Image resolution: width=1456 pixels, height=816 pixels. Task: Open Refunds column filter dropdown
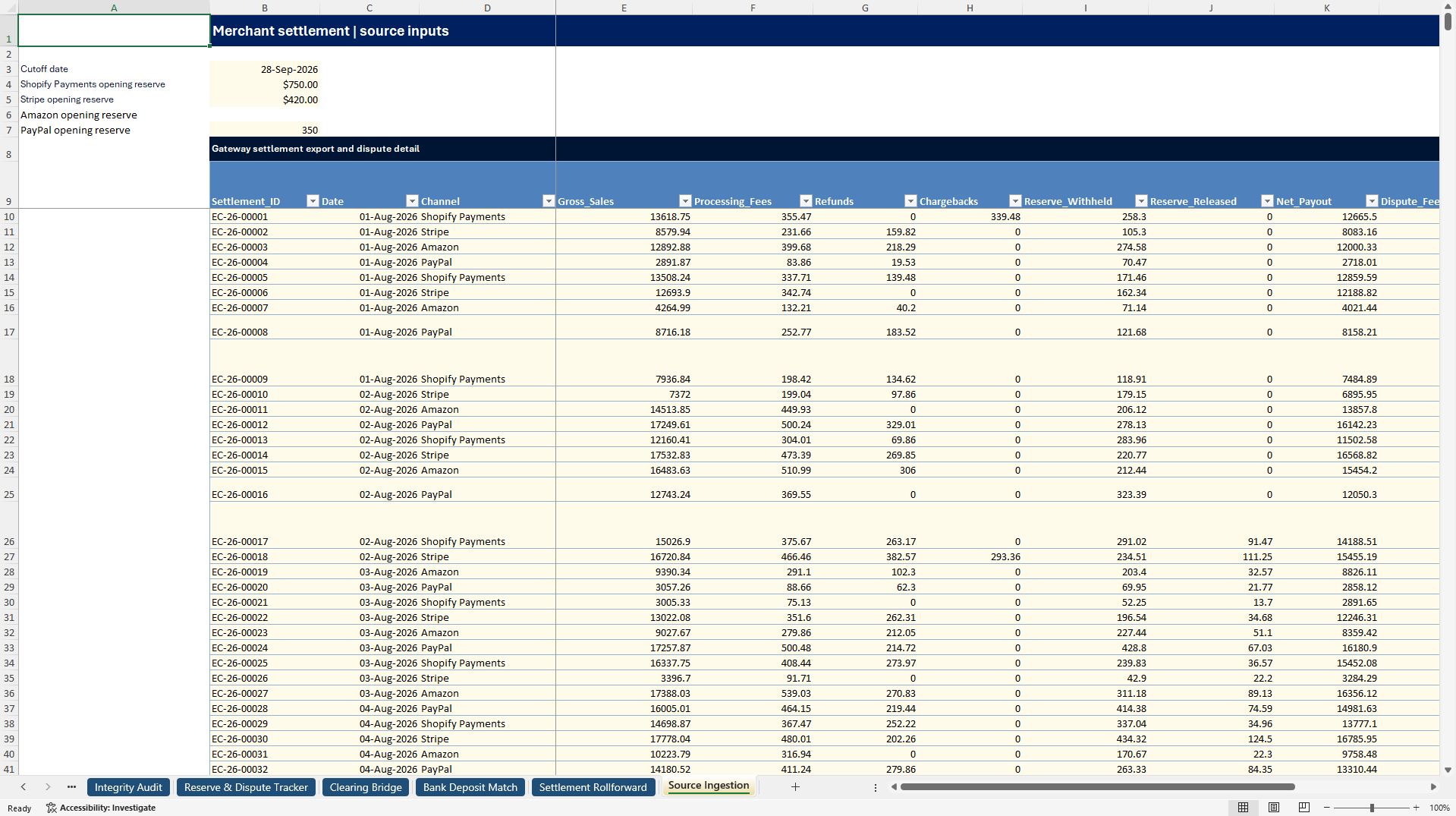910,201
